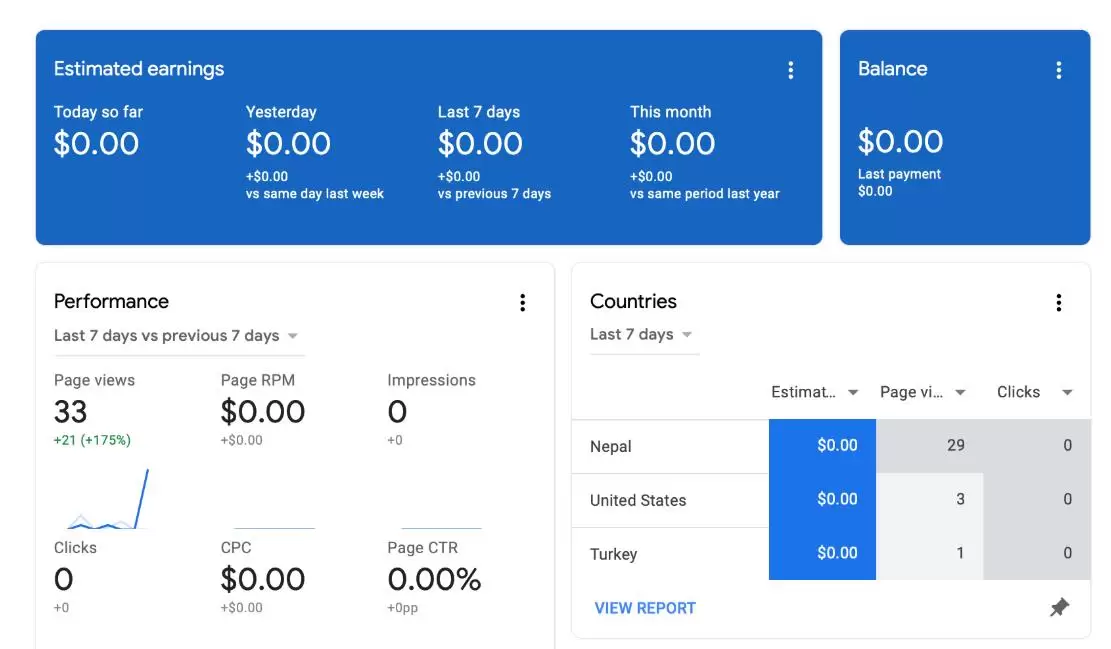The height and width of the screenshot is (649, 1111).
Task: Select the Nepal country row
Action: (831, 446)
